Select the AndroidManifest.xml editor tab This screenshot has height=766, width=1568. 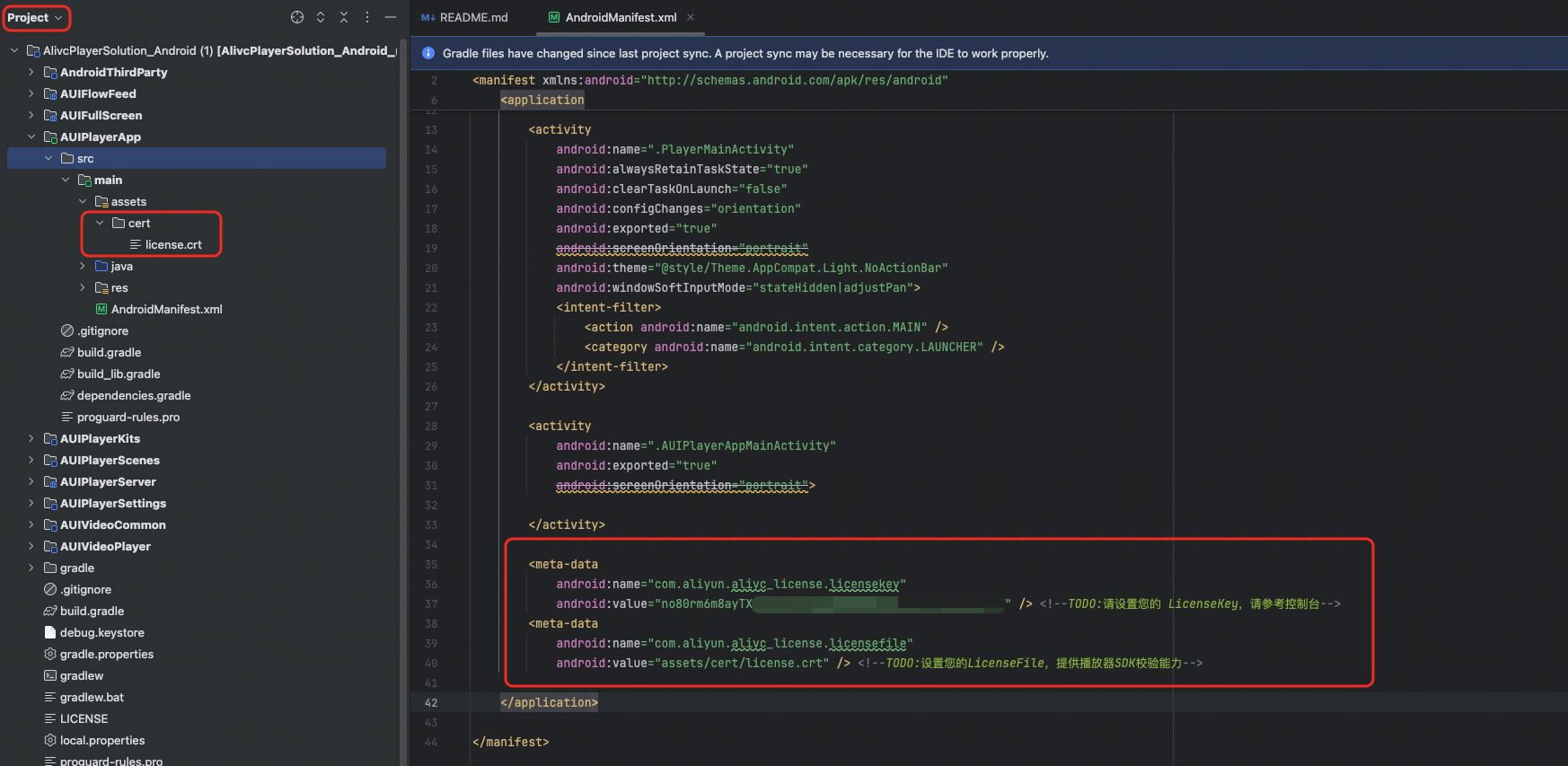[620, 17]
